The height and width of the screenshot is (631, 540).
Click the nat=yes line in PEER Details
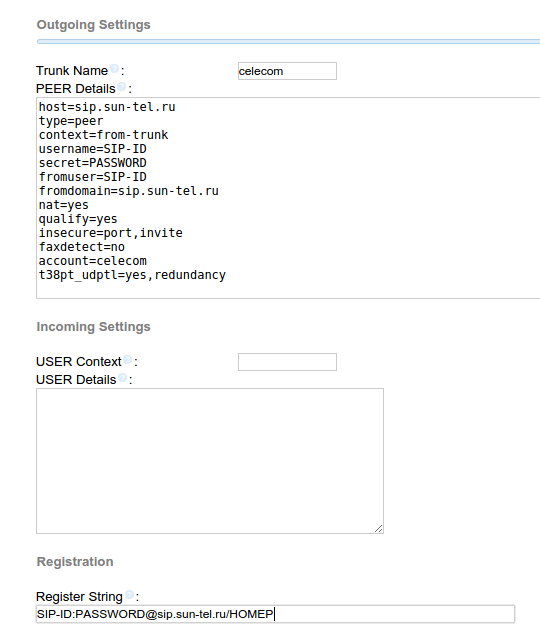tap(64, 205)
